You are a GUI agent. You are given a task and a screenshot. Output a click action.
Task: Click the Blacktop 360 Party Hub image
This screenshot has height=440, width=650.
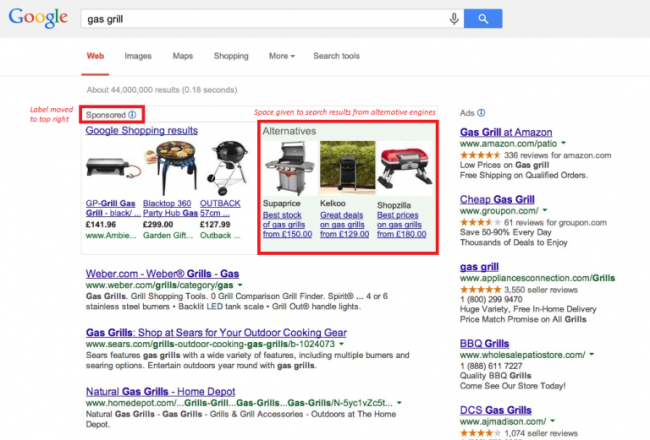[170, 167]
